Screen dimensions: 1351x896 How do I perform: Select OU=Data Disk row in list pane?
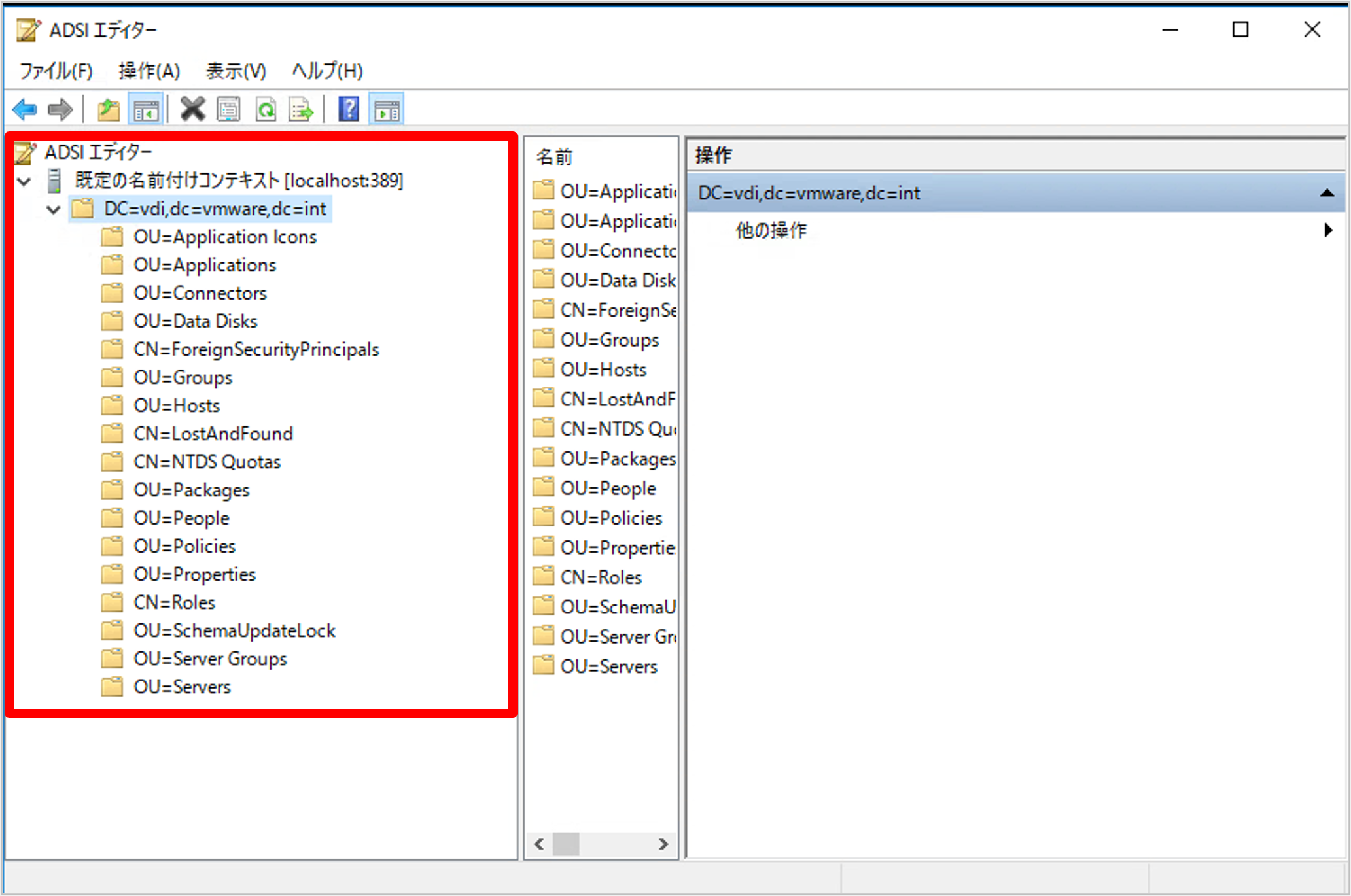pyautogui.click(x=618, y=281)
